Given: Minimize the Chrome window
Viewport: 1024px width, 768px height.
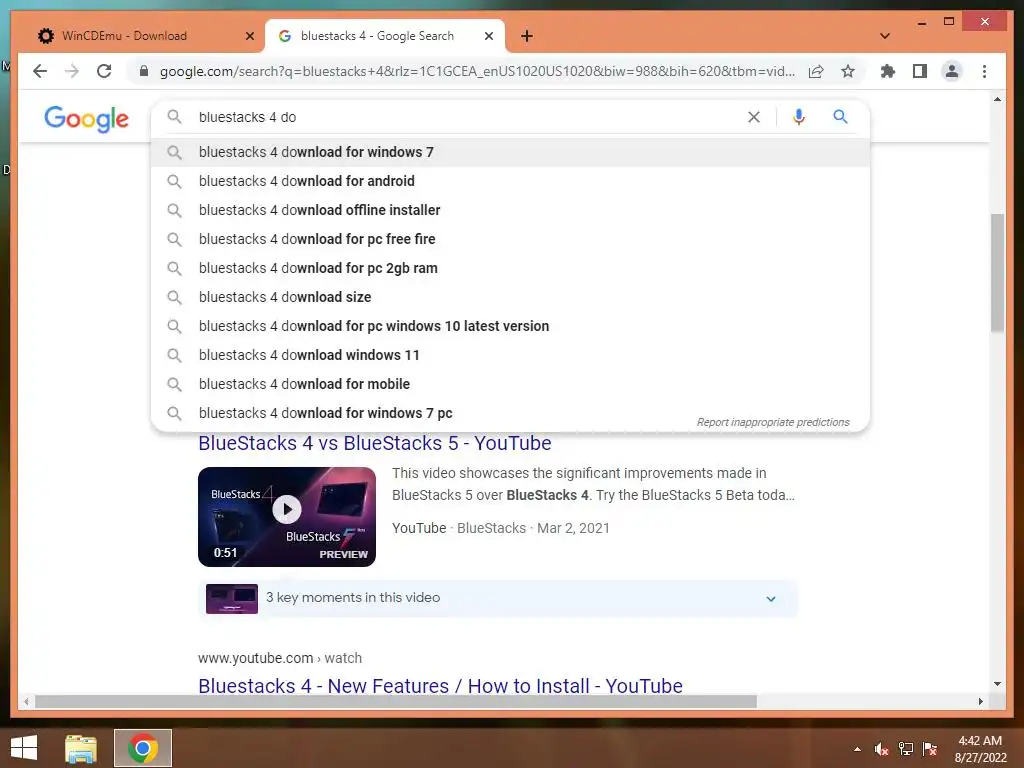Looking at the screenshot, I should 921,22.
